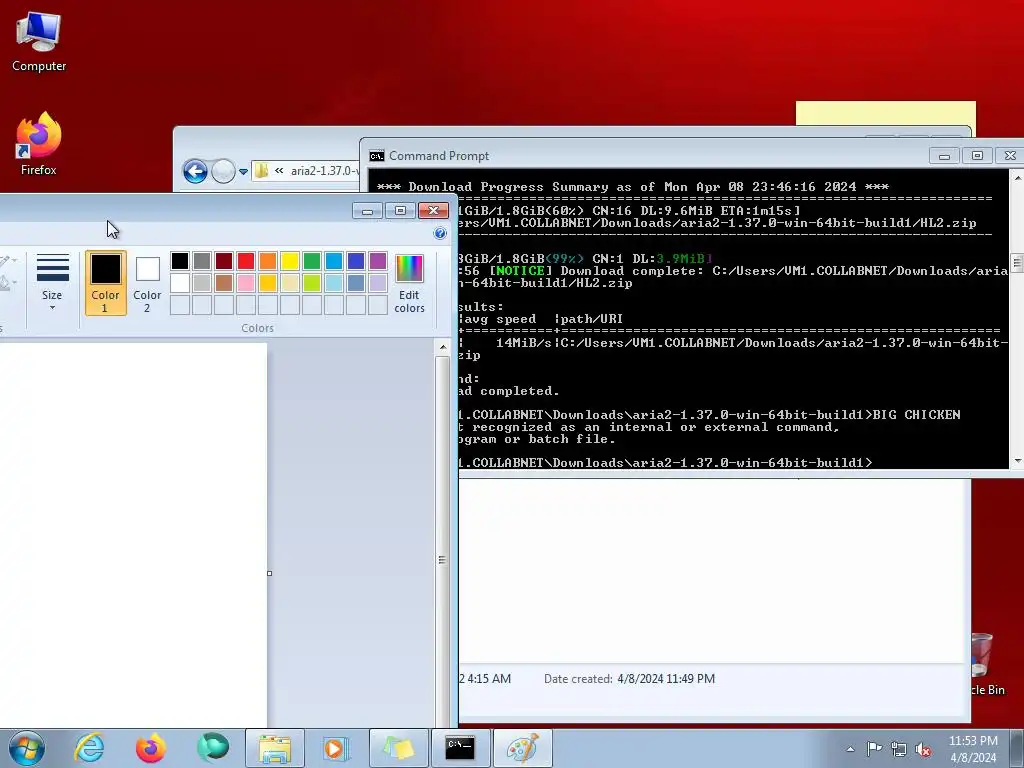1024x768 pixels.
Task: Open the Recycle Bin on desktop
Action: [985, 664]
